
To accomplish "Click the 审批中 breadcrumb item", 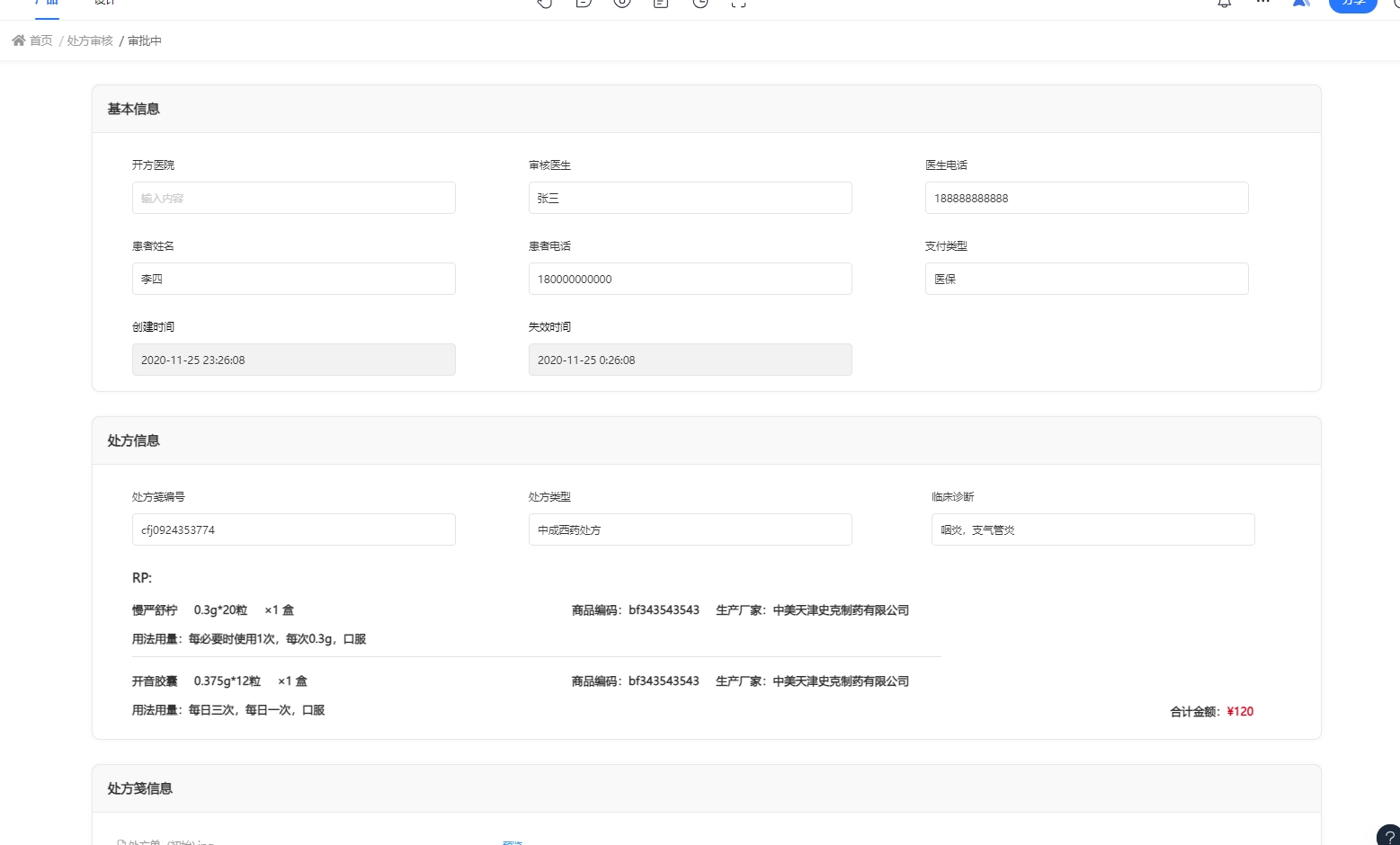I will click(145, 40).
